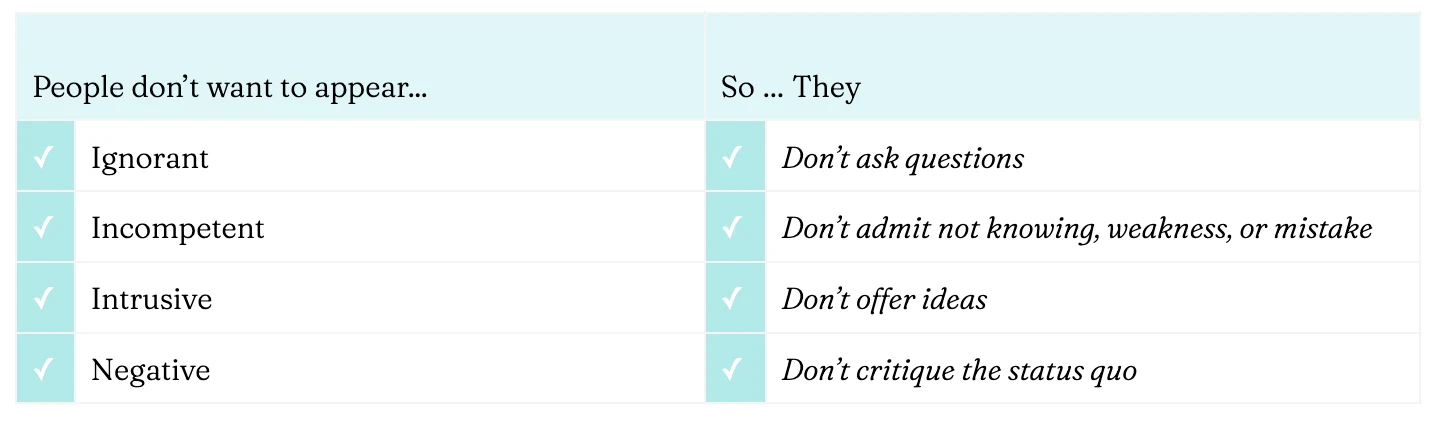Click the checkmark next to Negative
The image size is (1436, 424).
click(43, 370)
